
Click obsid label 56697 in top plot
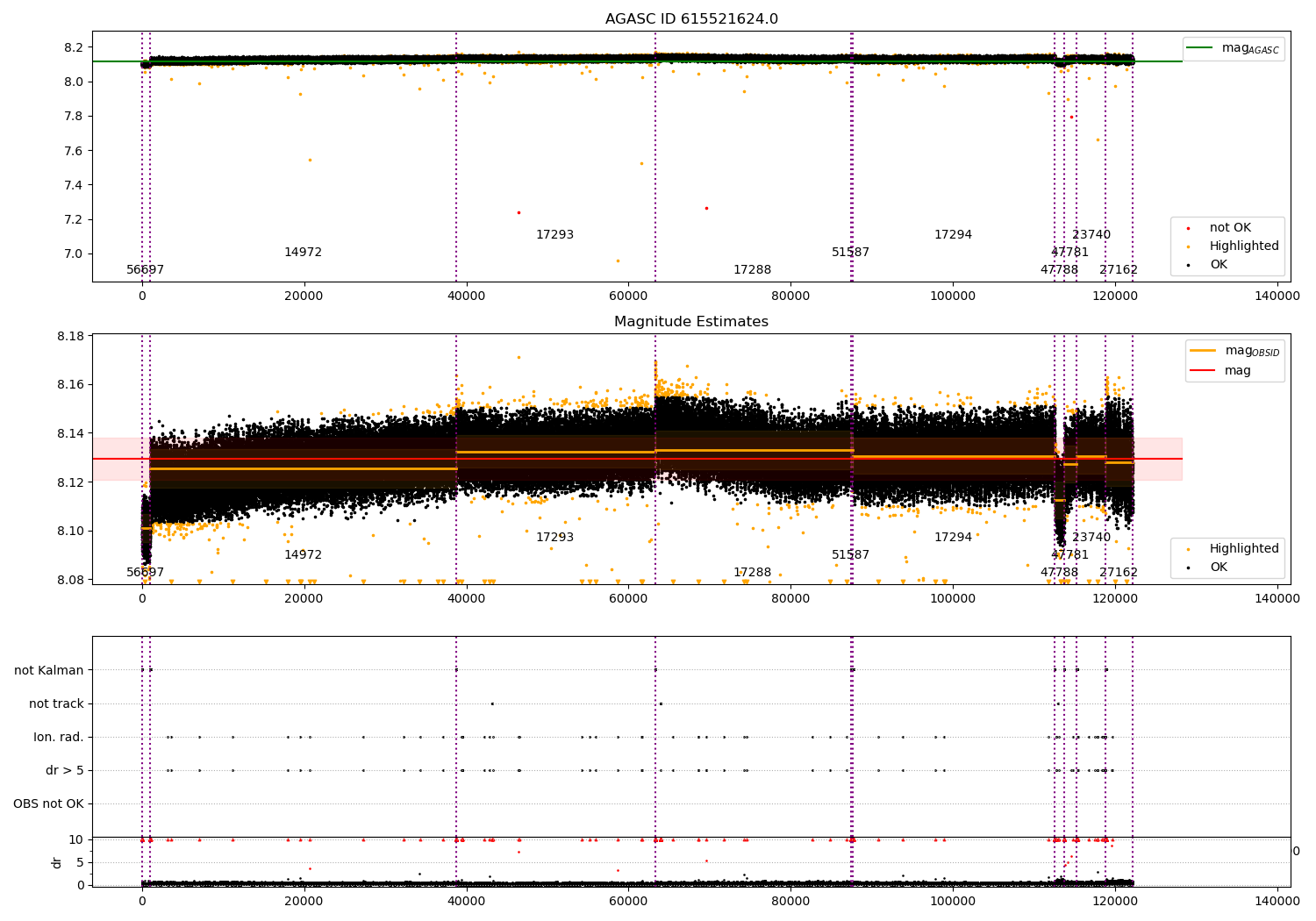tap(145, 270)
